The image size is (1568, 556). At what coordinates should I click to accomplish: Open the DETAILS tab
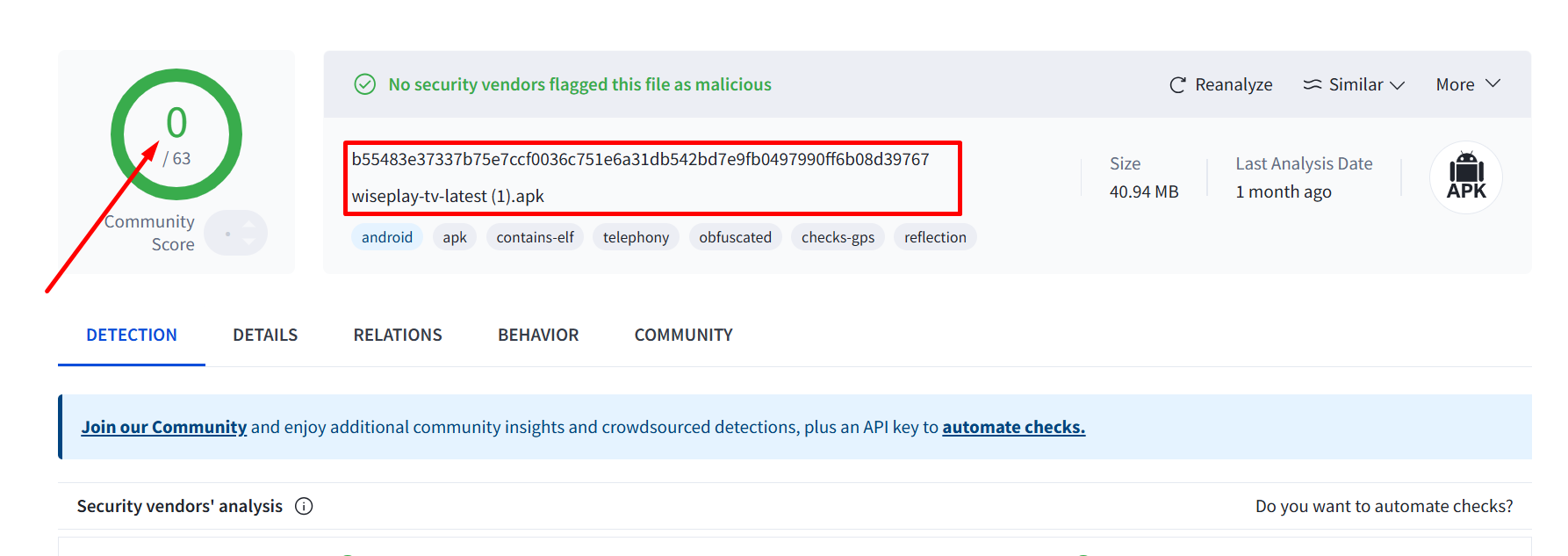[x=265, y=335]
